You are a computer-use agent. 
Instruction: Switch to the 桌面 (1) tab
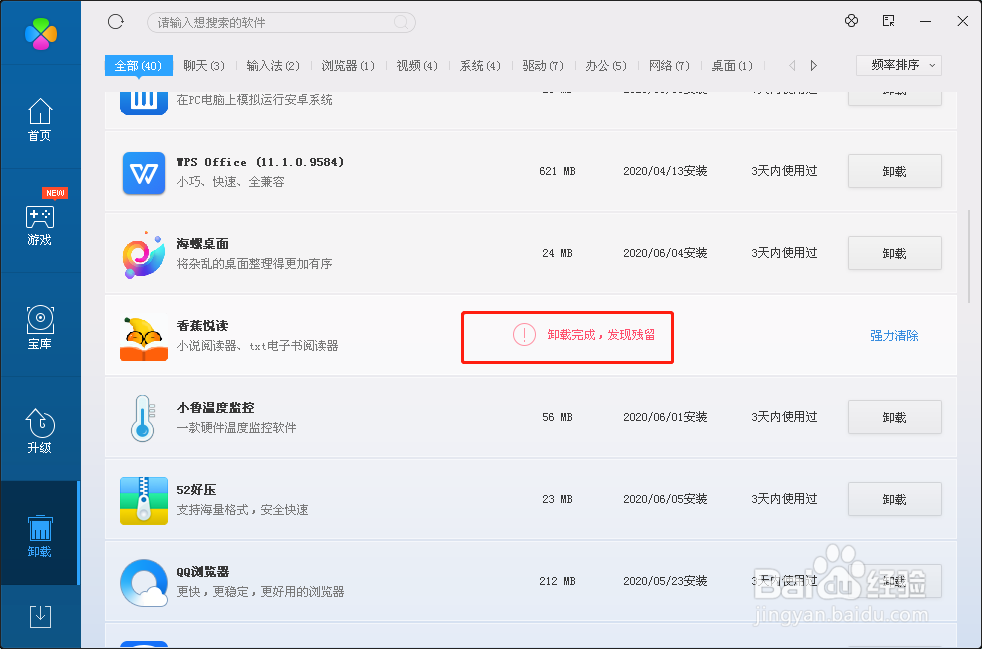732,66
